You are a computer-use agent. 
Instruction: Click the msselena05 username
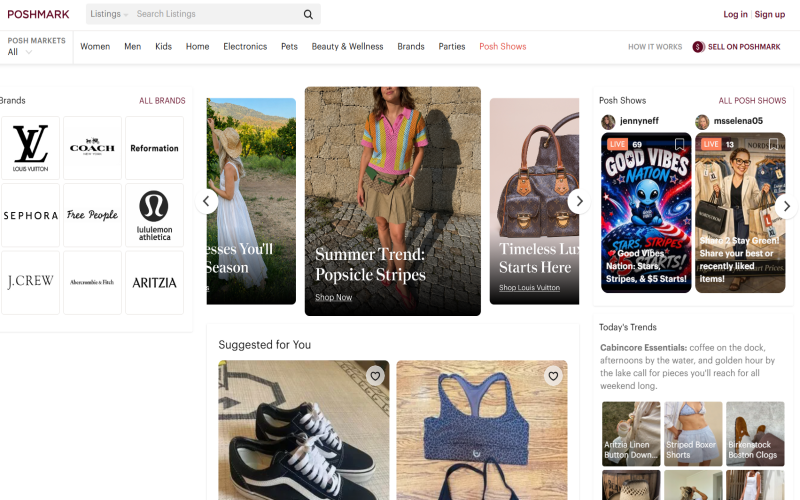click(738, 121)
